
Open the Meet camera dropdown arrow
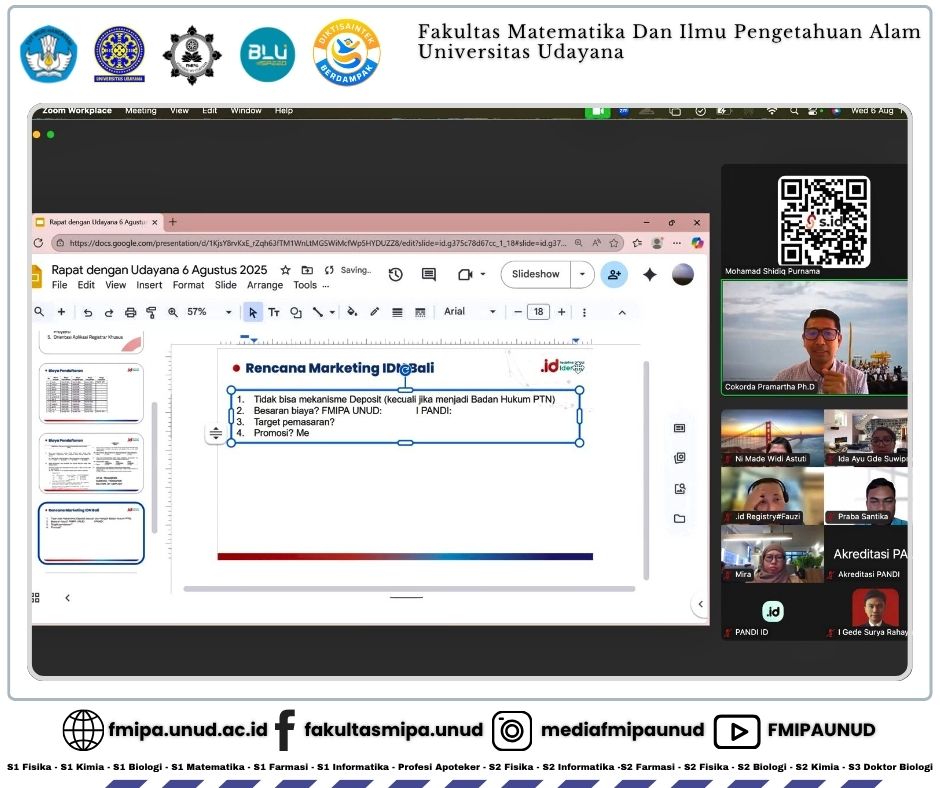(x=483, y=275)
